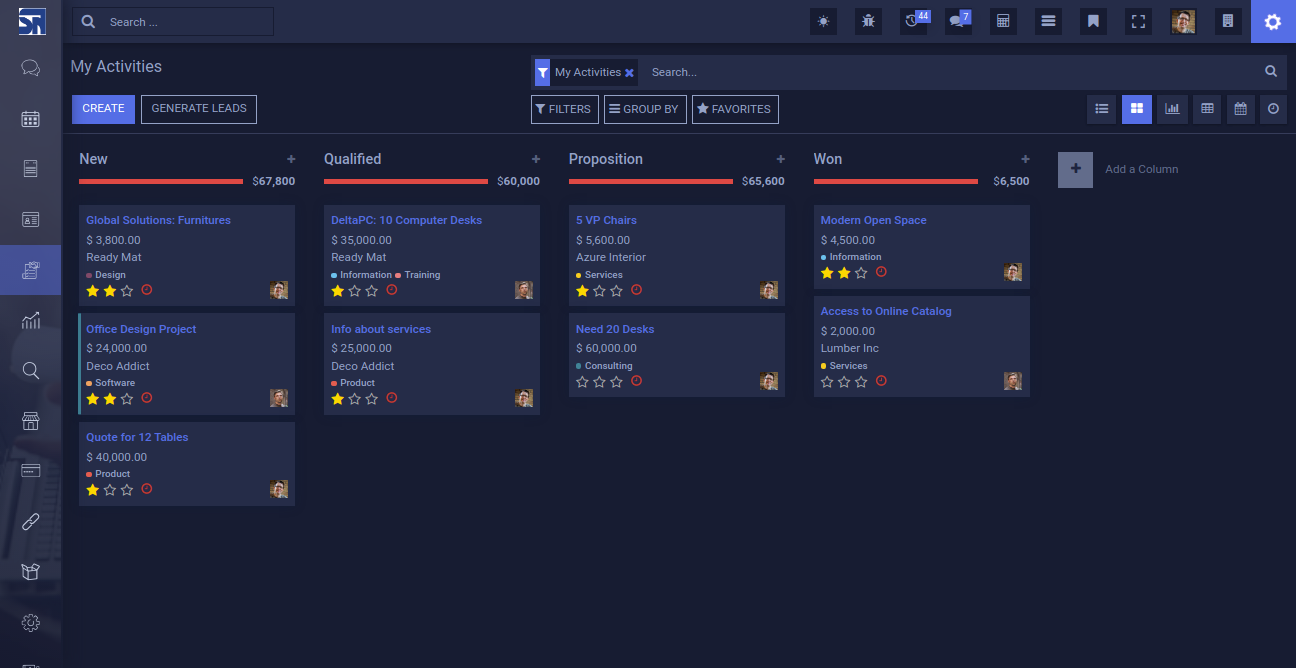Open the bookmark icon in top bar
This screenshot has height=668, width=1296.
pyautogui.click(x=1093, y=21)
